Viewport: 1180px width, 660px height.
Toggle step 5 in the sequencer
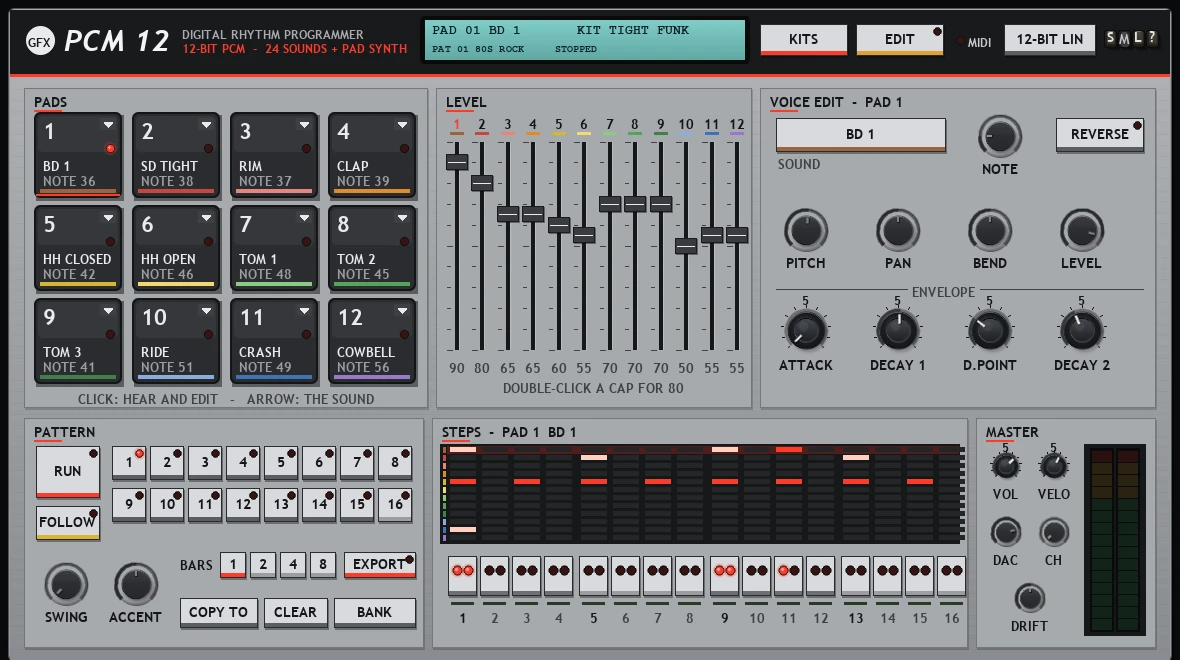[x=594, y=576]
